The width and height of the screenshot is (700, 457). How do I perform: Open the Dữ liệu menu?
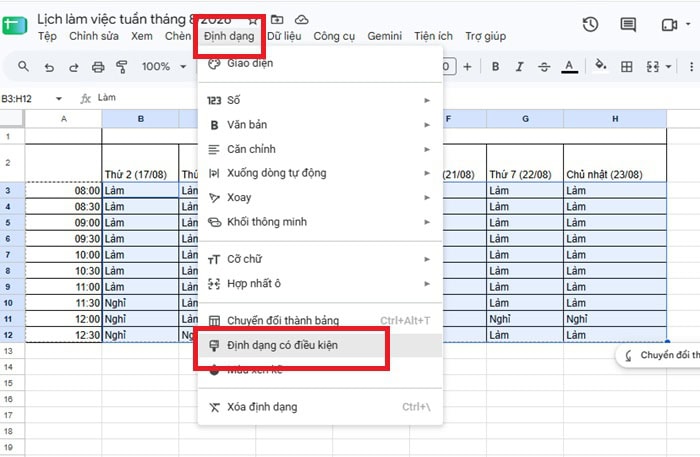click(x=284, y=36)
